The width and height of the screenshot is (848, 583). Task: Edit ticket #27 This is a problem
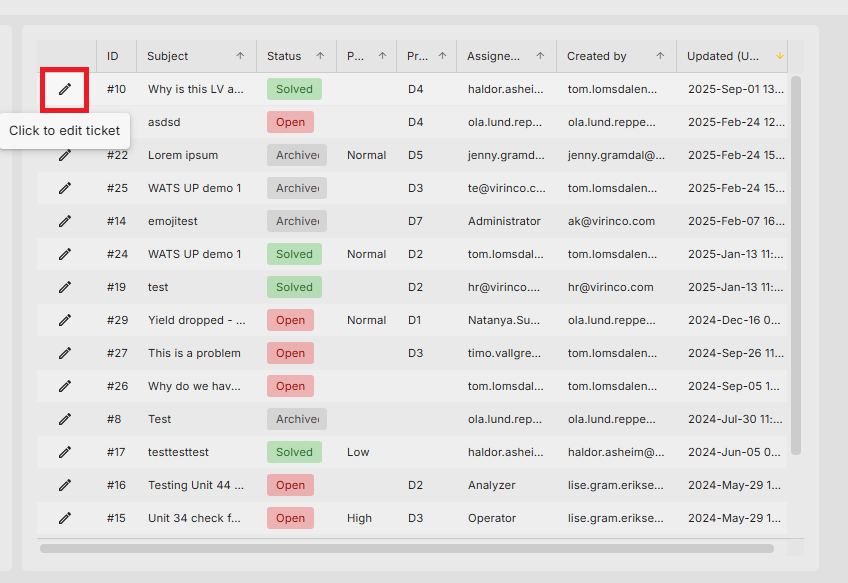(65, 353)
